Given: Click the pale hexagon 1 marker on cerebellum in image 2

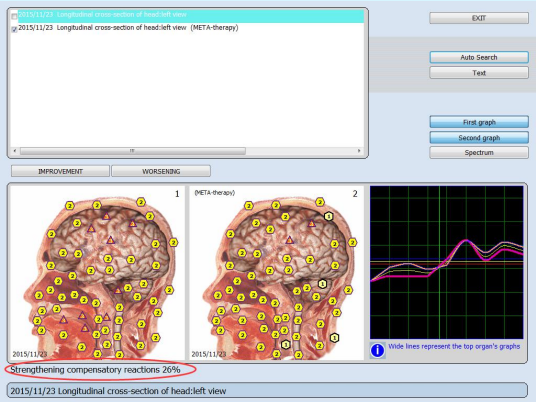Looking at the screenshot, I should click(x=322, y=284).
